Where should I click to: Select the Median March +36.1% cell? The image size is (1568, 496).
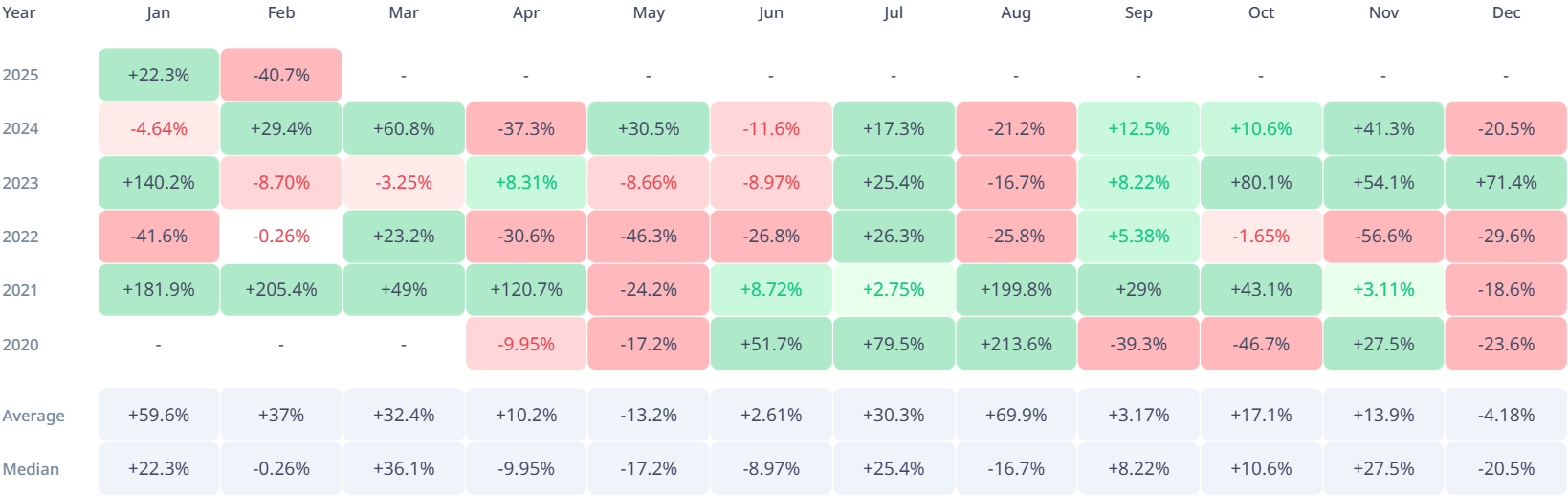click(x=404, y=468)
